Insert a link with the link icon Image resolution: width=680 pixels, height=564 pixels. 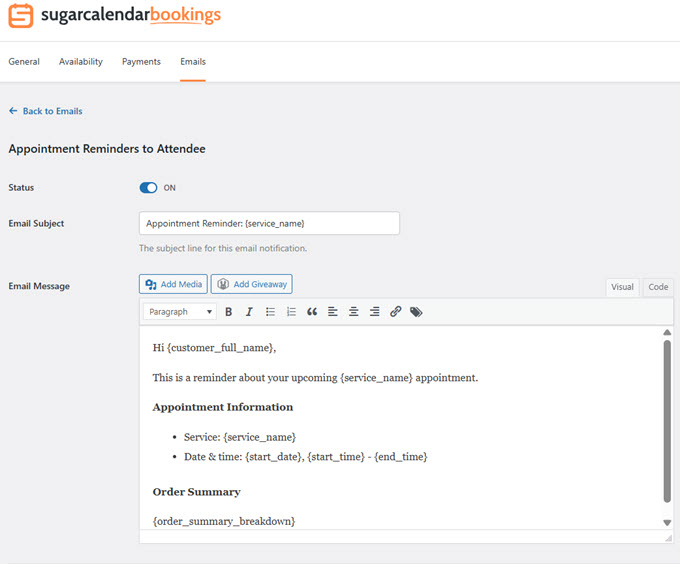point(396,312)
